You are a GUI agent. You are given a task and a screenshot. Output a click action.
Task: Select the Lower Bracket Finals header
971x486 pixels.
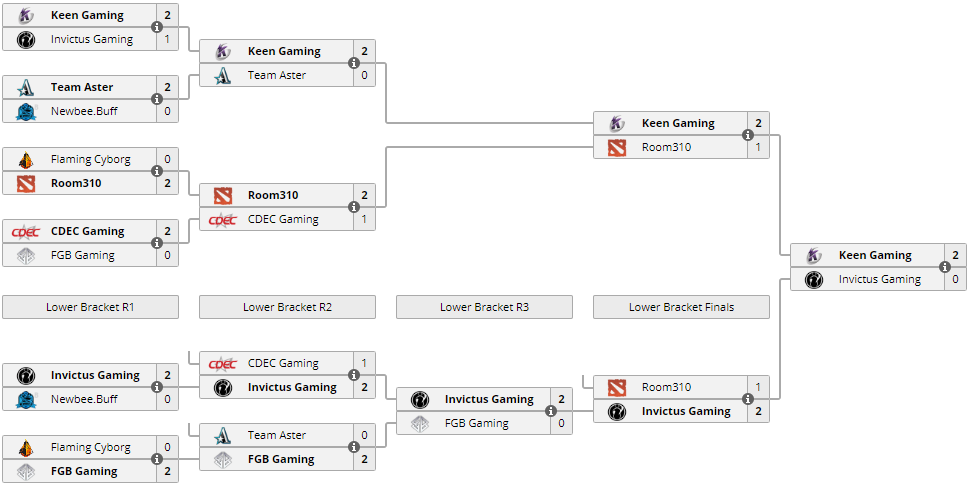click(681, 307)
